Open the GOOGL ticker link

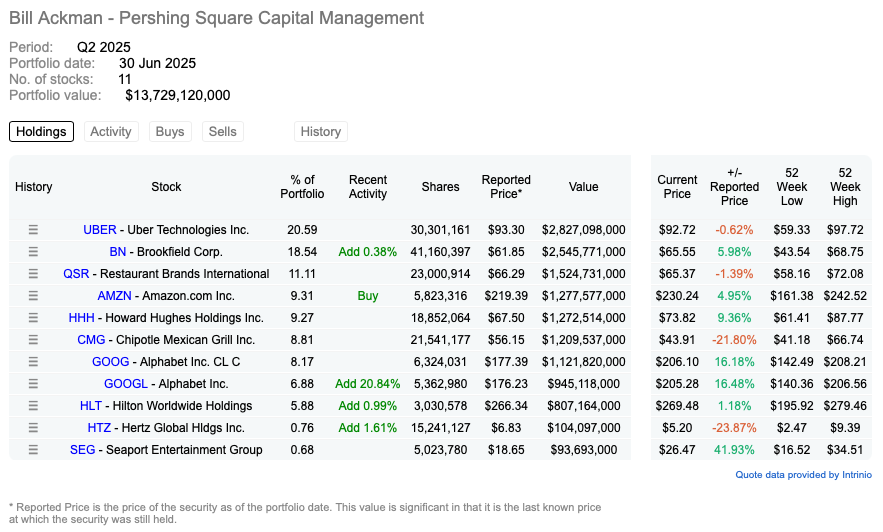click(126, 383)
